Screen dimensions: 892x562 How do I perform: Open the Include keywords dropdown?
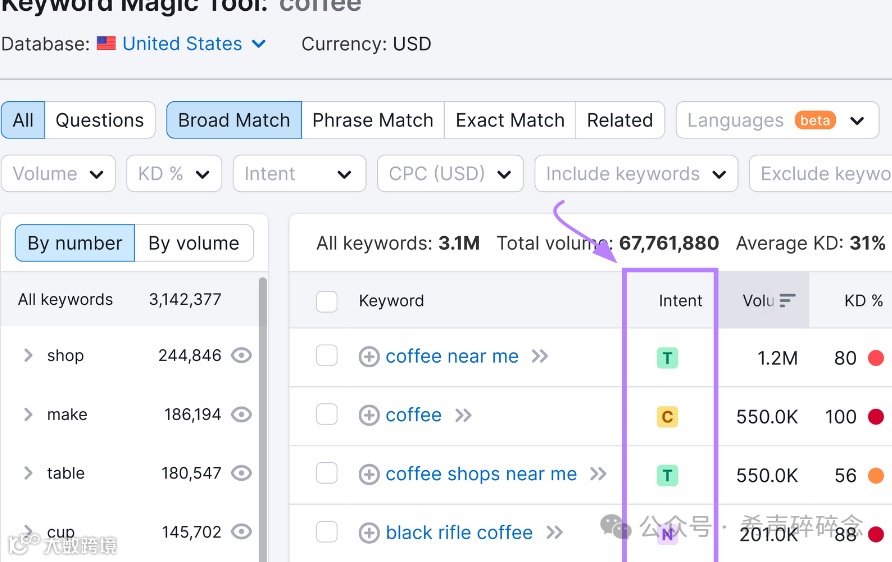[636, 174]
